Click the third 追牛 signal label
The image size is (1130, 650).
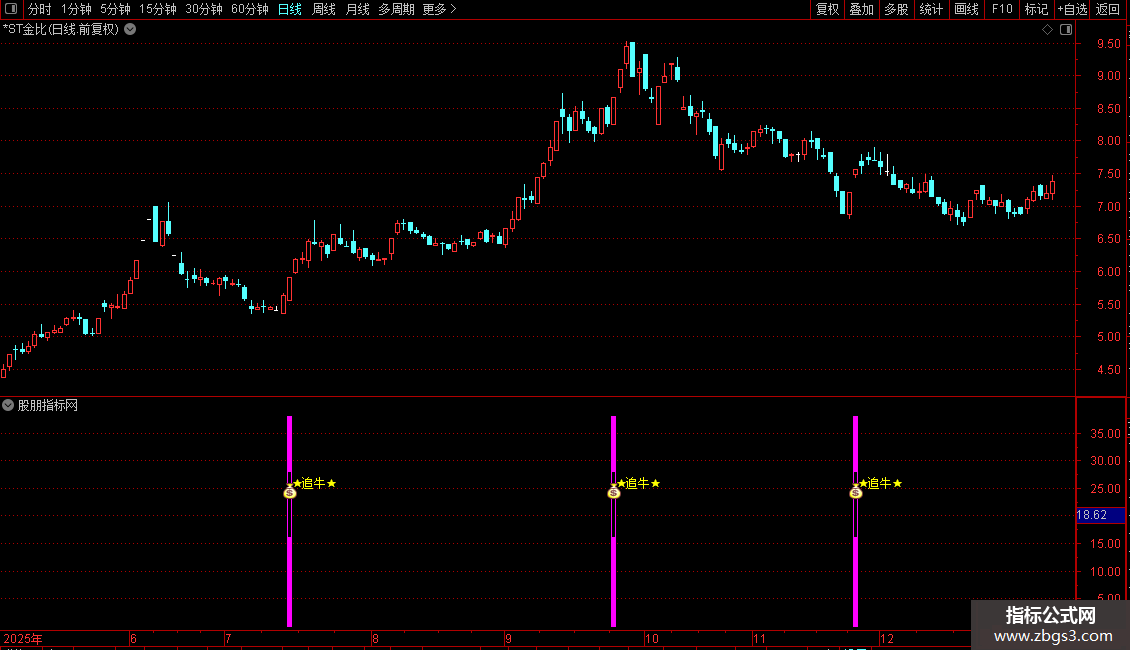tap(881, 483)
